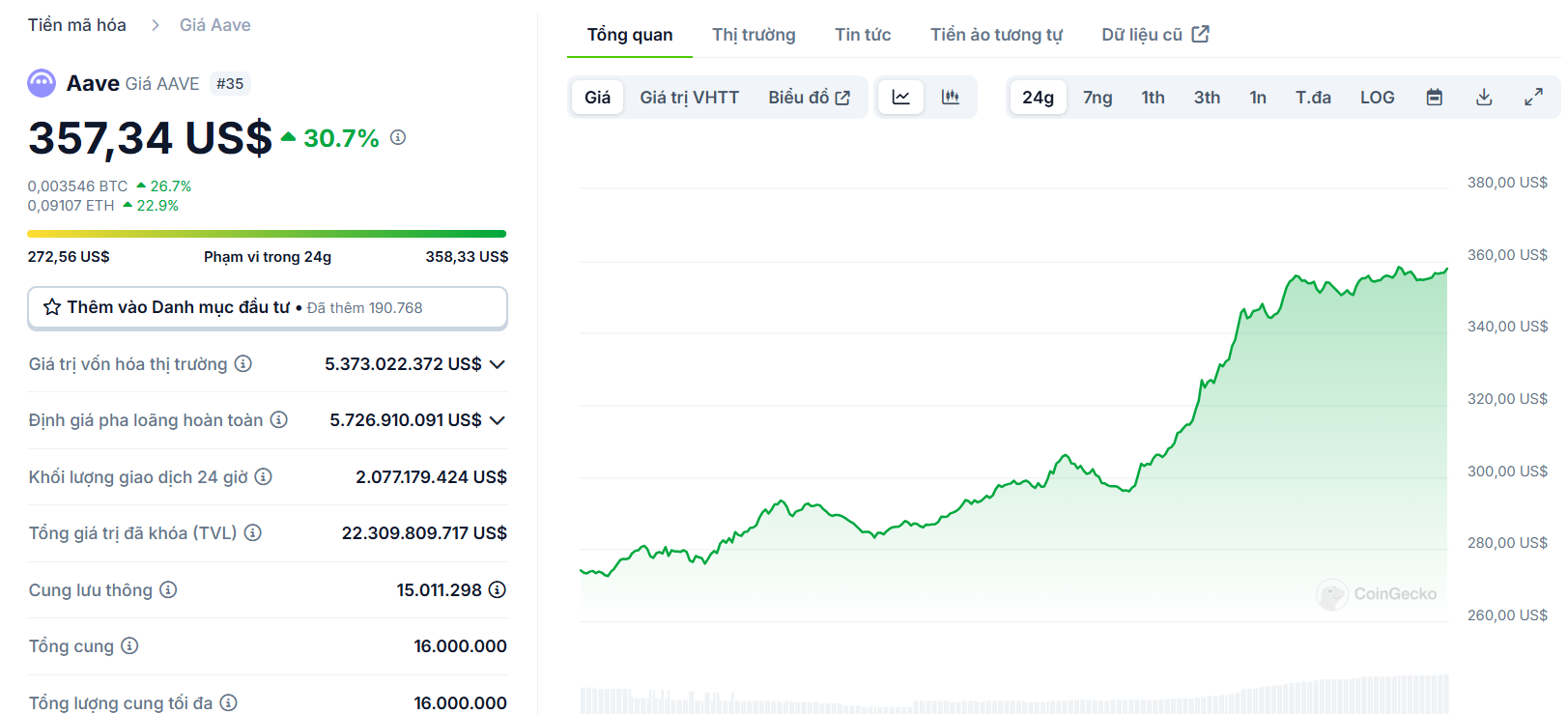Click the 0,003546 BTC price text
The height and width of the screenshot is (714, 1568).
point(77,186)
